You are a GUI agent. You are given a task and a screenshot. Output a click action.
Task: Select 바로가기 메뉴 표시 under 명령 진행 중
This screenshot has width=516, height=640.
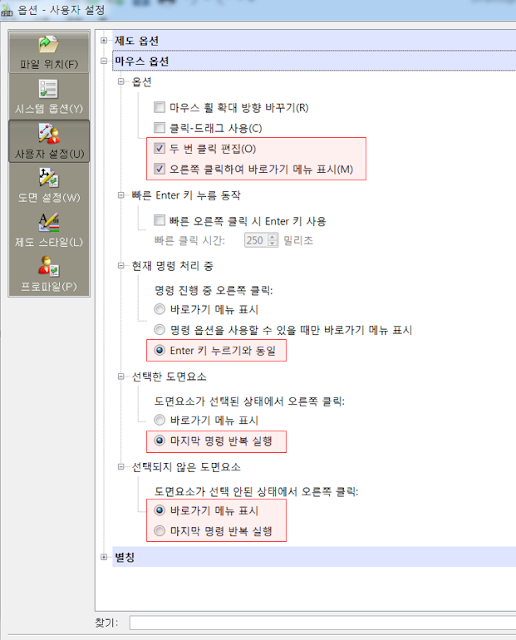pos(159,309)
